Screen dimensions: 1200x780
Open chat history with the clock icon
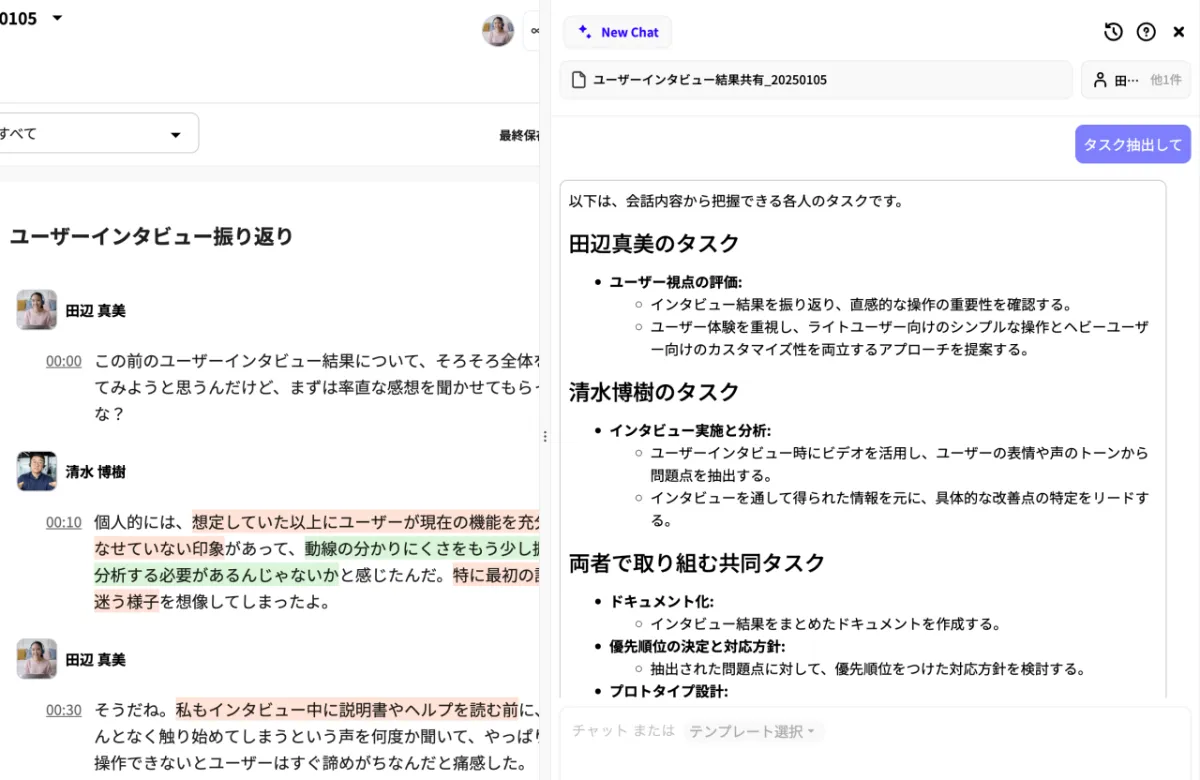1113,32
